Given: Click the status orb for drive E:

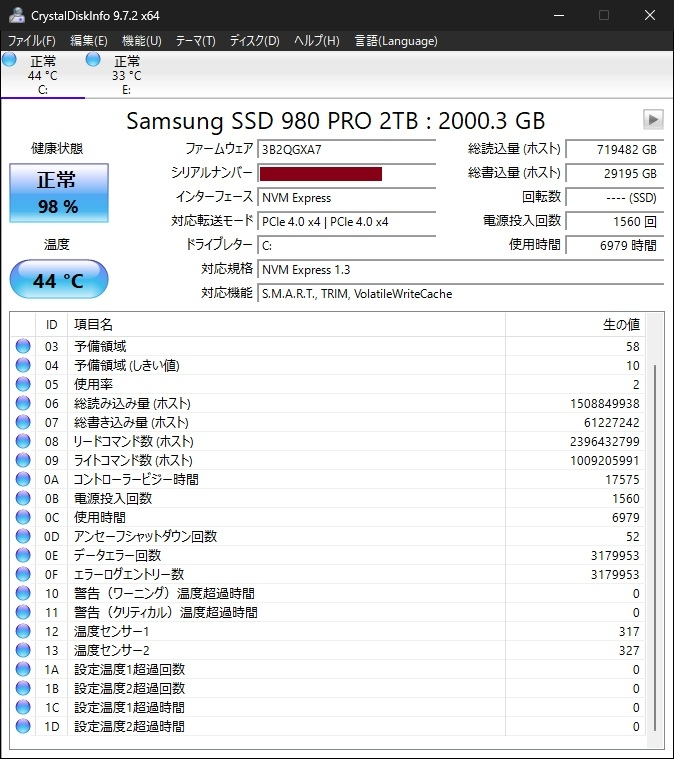Looking at the screenshot, I should tap(93, 60).
